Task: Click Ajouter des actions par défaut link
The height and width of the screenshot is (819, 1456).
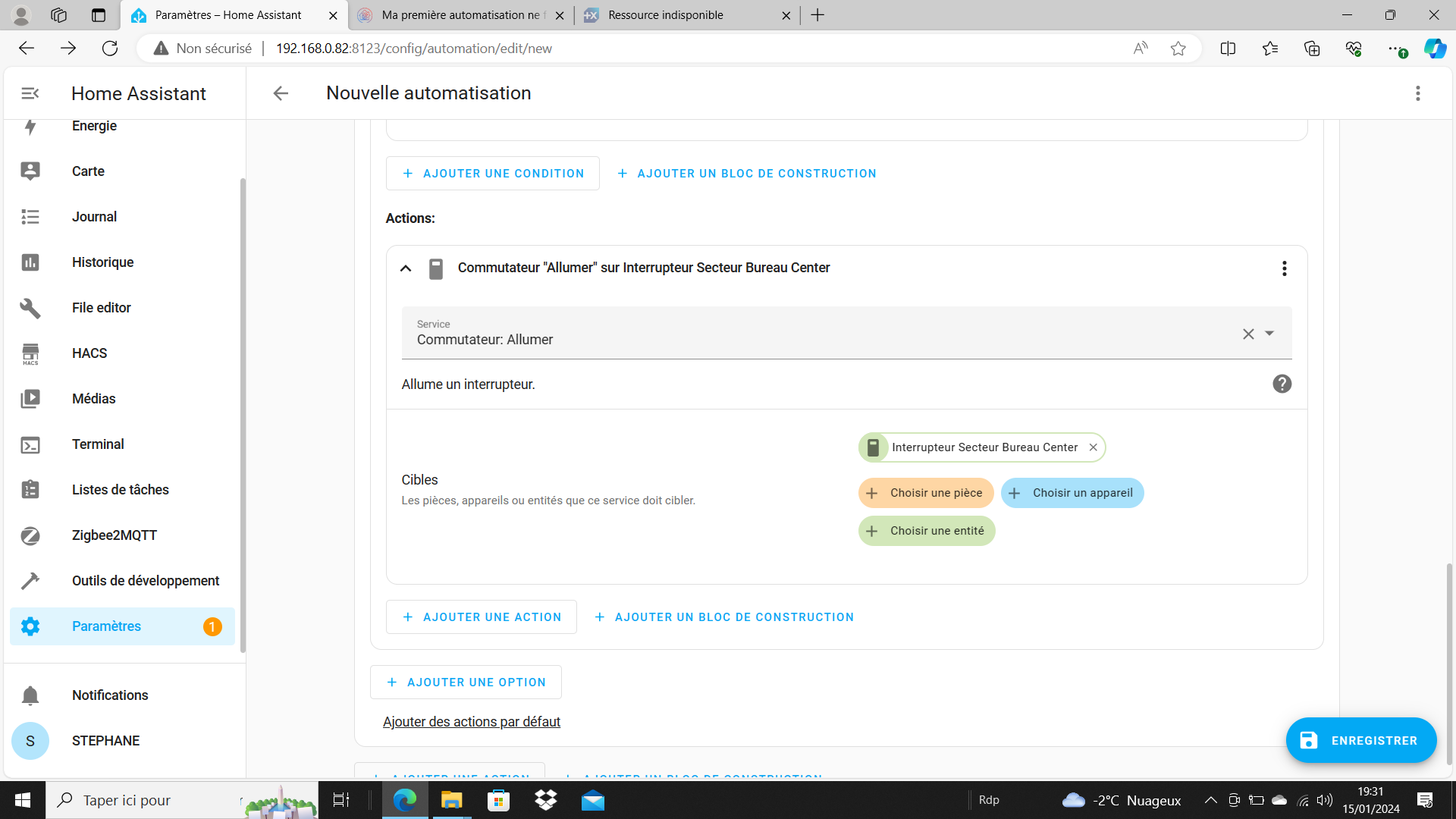Action: click(471, 722)
